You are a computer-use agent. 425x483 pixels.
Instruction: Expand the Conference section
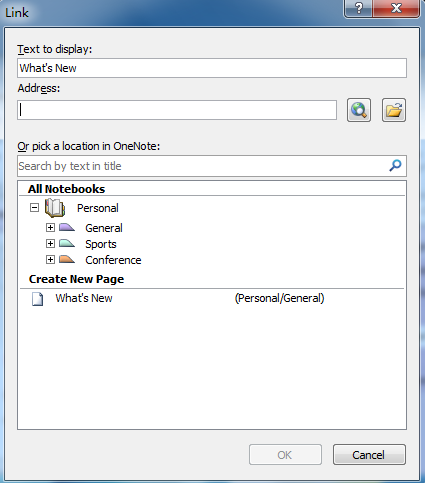[50, 259]
